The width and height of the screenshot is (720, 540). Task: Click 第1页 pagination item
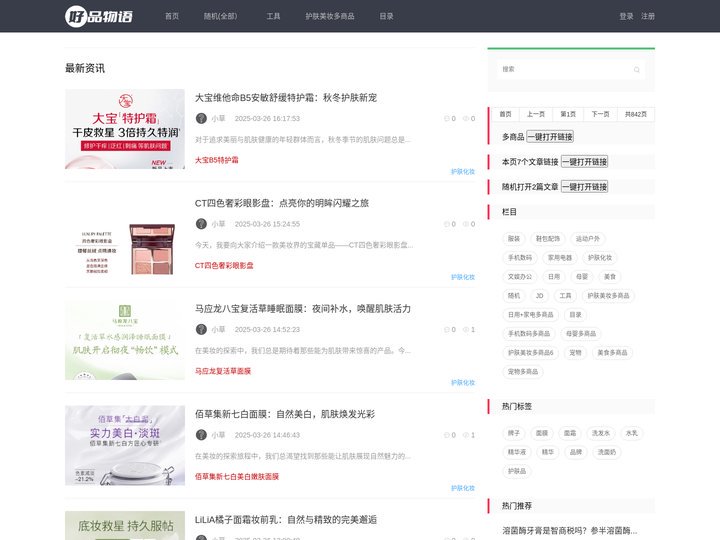click(x=568, y=114)
